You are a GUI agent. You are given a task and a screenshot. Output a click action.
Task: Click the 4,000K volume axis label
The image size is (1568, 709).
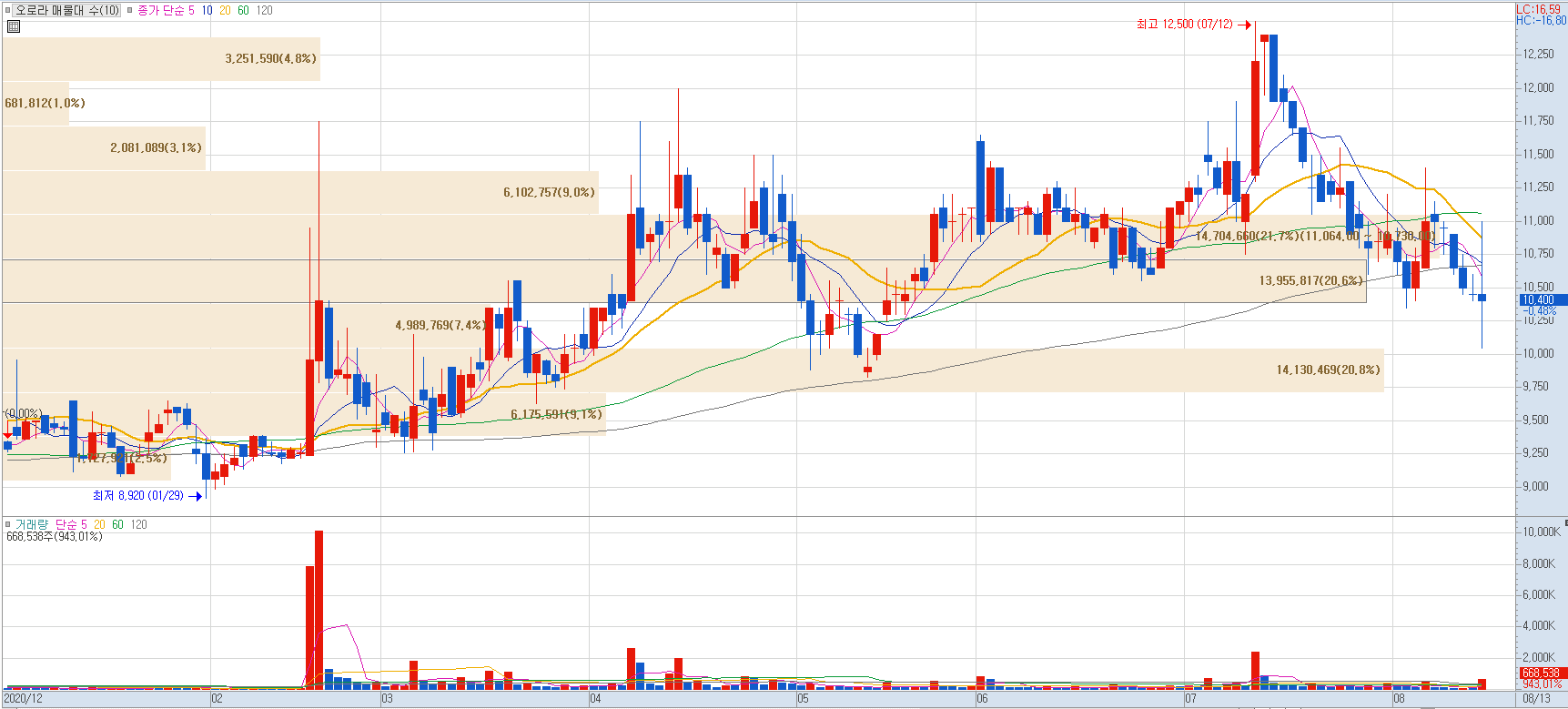pyautogui.click(x=1539, y=625)
